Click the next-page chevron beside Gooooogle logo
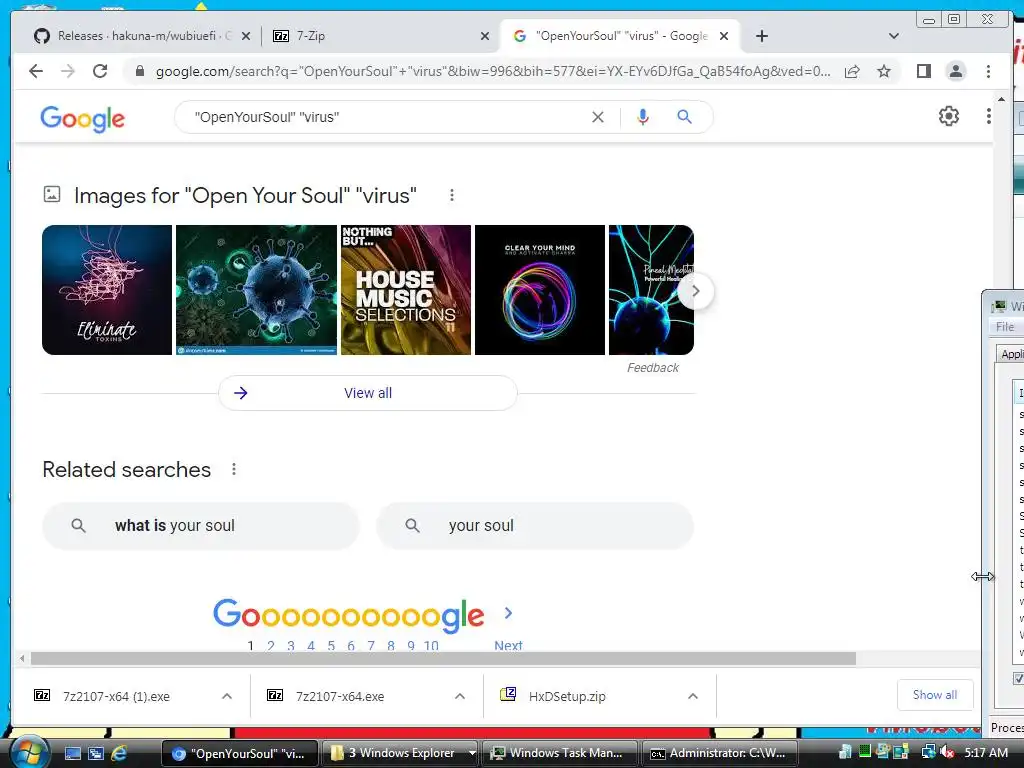This screenshot has height=768, width=1024. [508, 613]
